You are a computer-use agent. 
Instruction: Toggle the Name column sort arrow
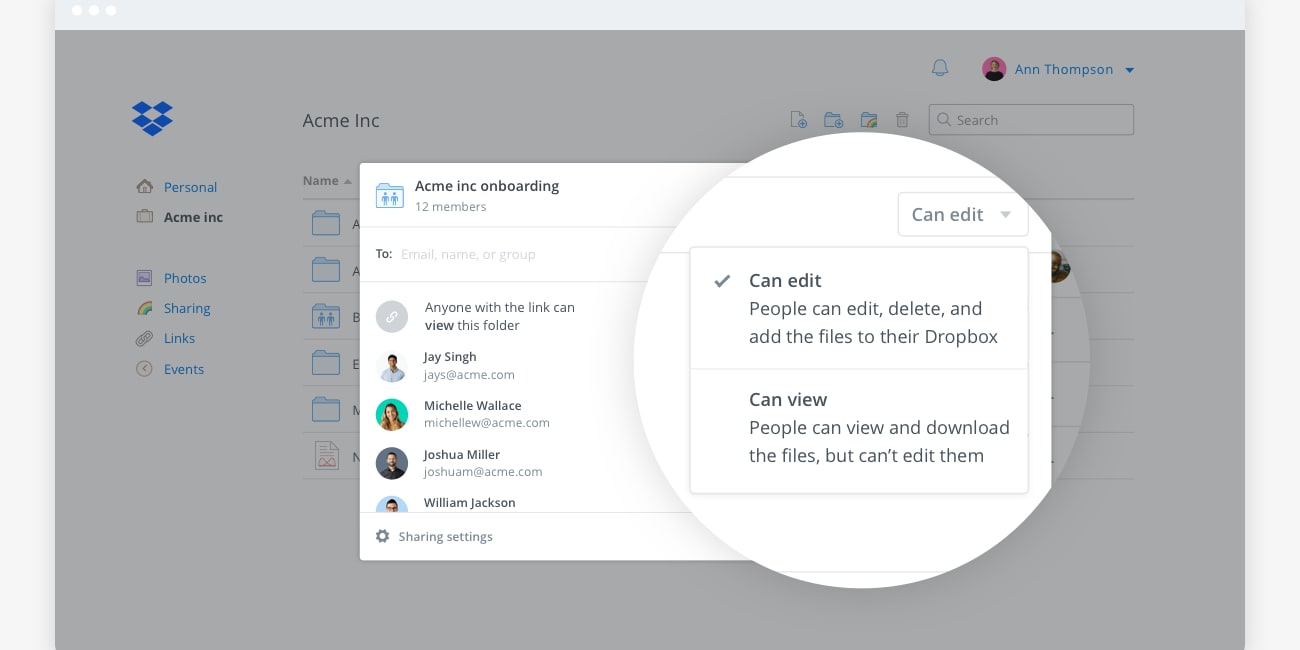click(x=348, y=182)
